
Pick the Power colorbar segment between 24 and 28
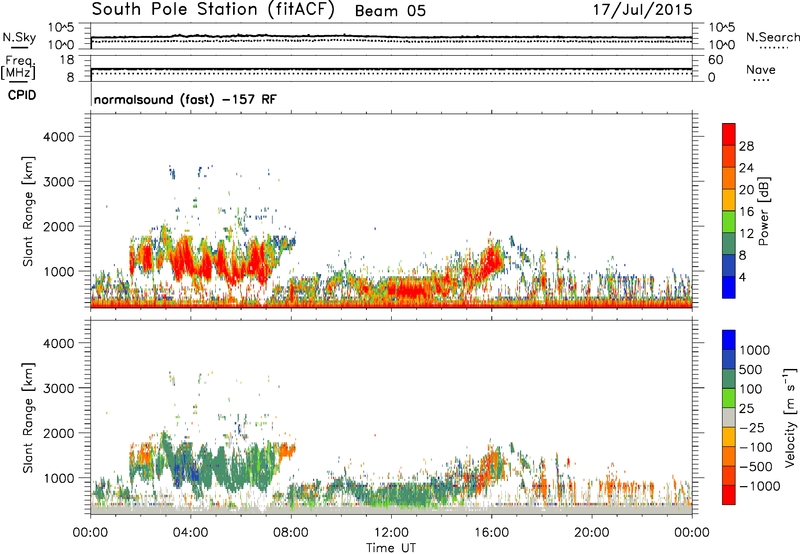pos(729,157)
